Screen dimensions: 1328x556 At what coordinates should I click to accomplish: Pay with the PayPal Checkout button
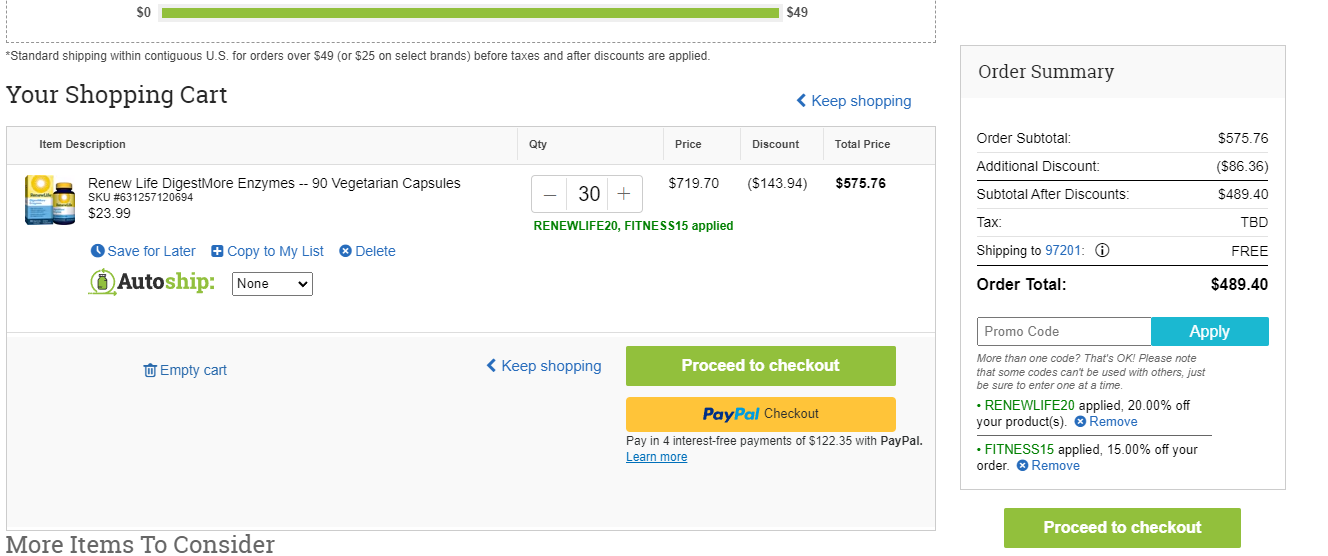(761, 414)
